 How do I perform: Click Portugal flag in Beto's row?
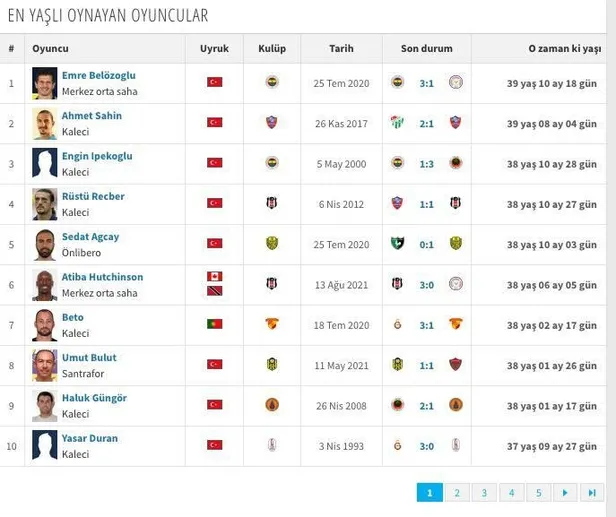[x=214, y=324]
